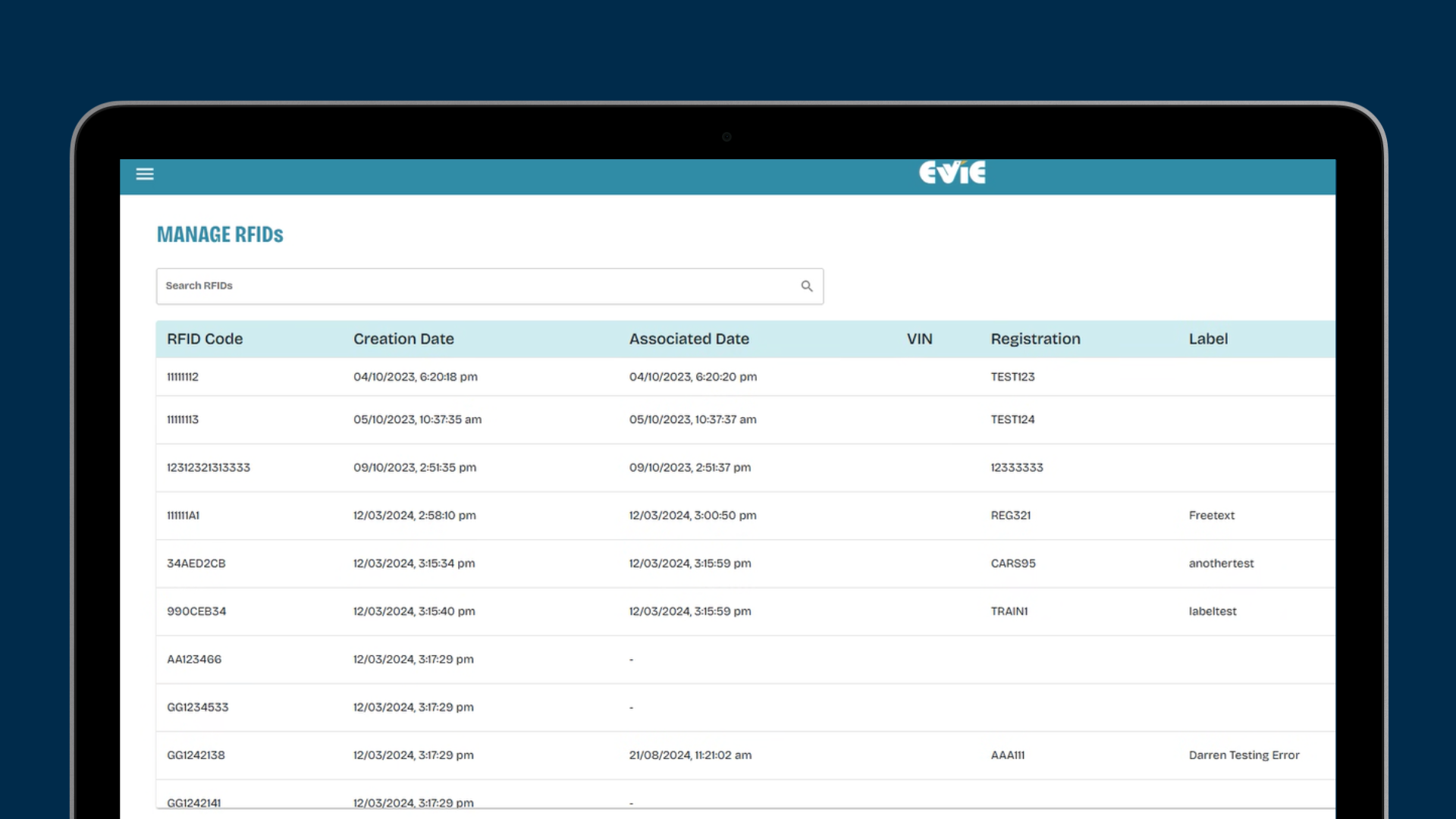Sort by Associated Date column header

coord(689,339)
